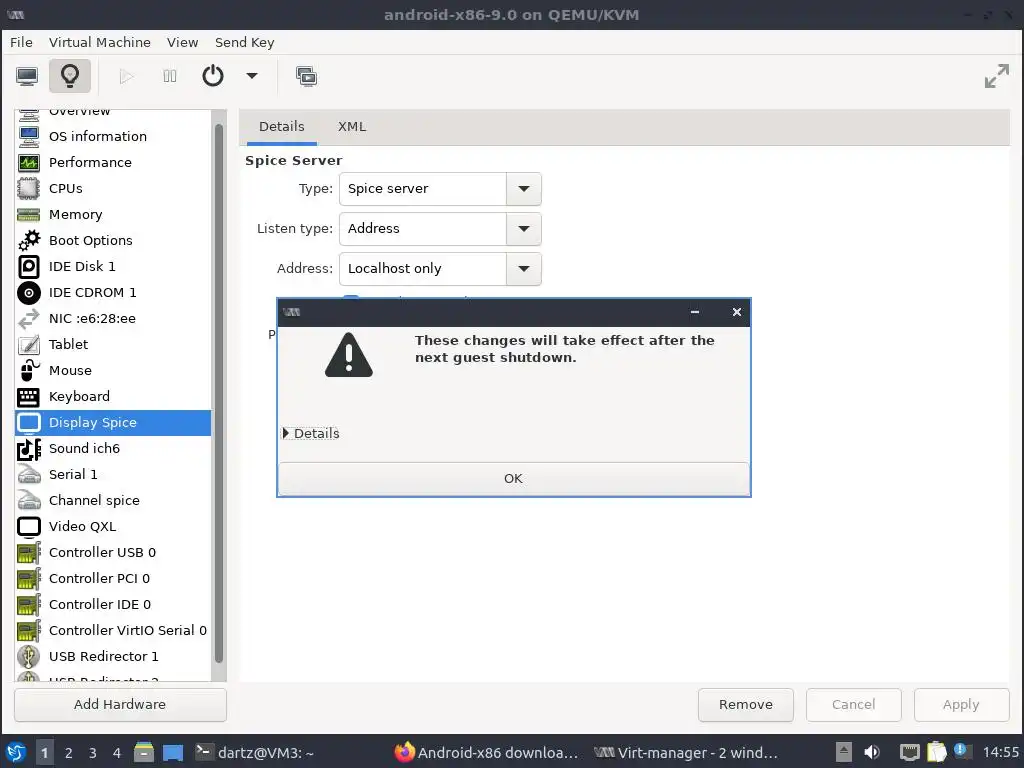Open the File menu
1024x768 pixels.
(21, 42)
